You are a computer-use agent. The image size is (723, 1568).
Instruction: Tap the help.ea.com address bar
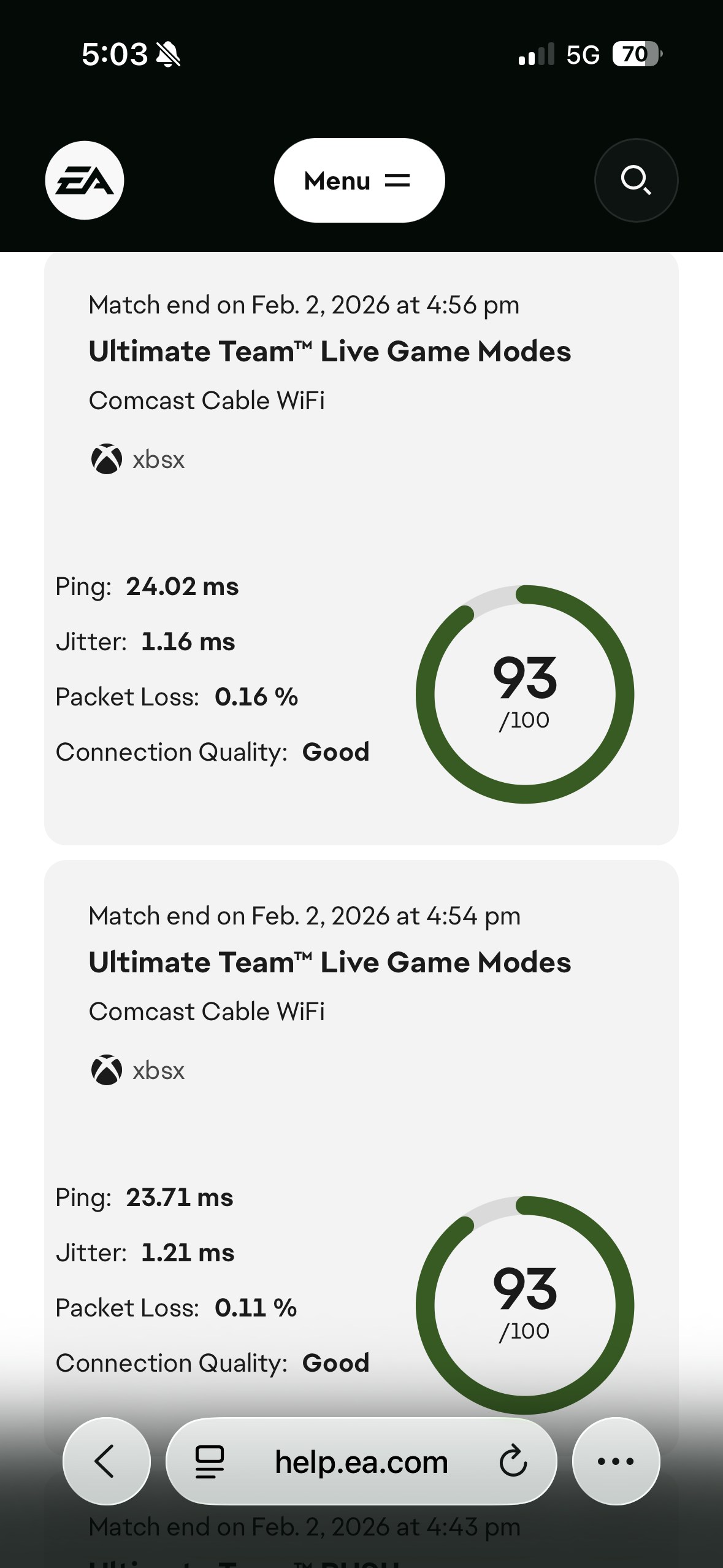(x=361, y=1461)
